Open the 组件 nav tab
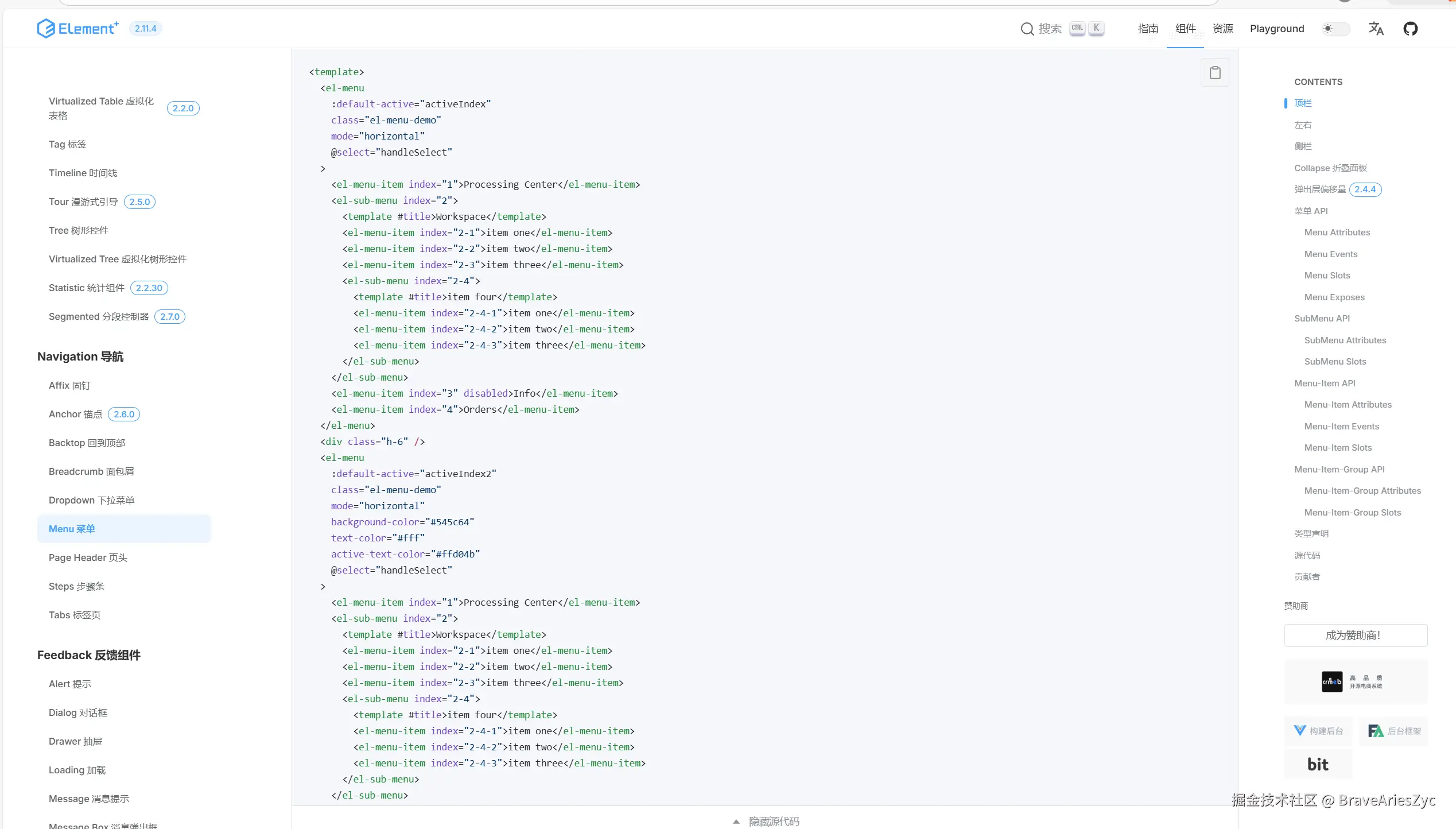The height and width of the screenshot is (829, 1456). 1185,29
